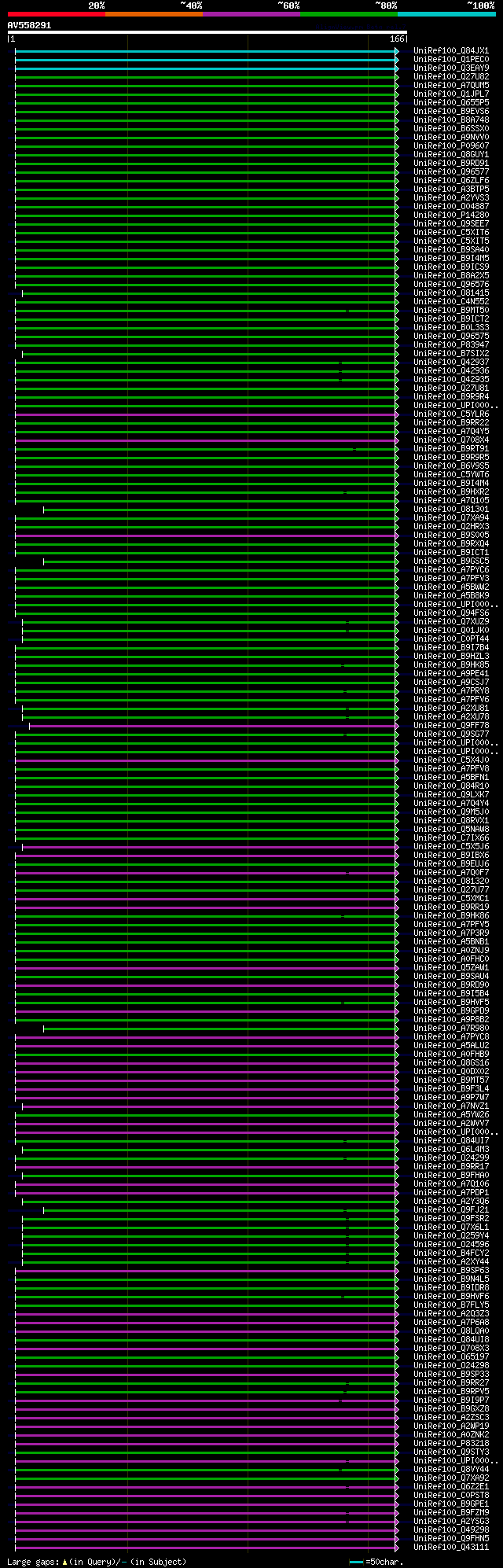
Task: Open hit UniRef100_Q1JPL7
Action: [x=451, y=94]
